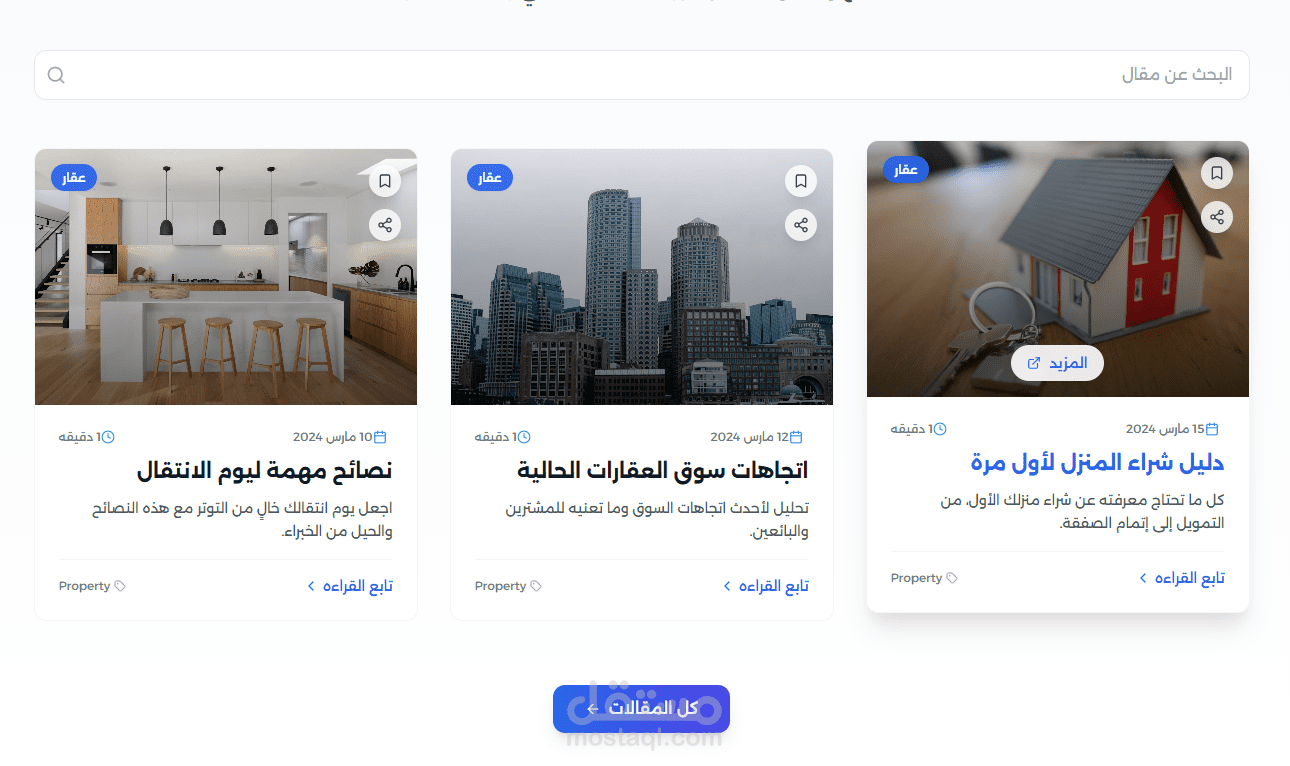This screenshot has width=1290, height=766.
Task: Open المزيد button on house image
Action: tap(1057, 363)
